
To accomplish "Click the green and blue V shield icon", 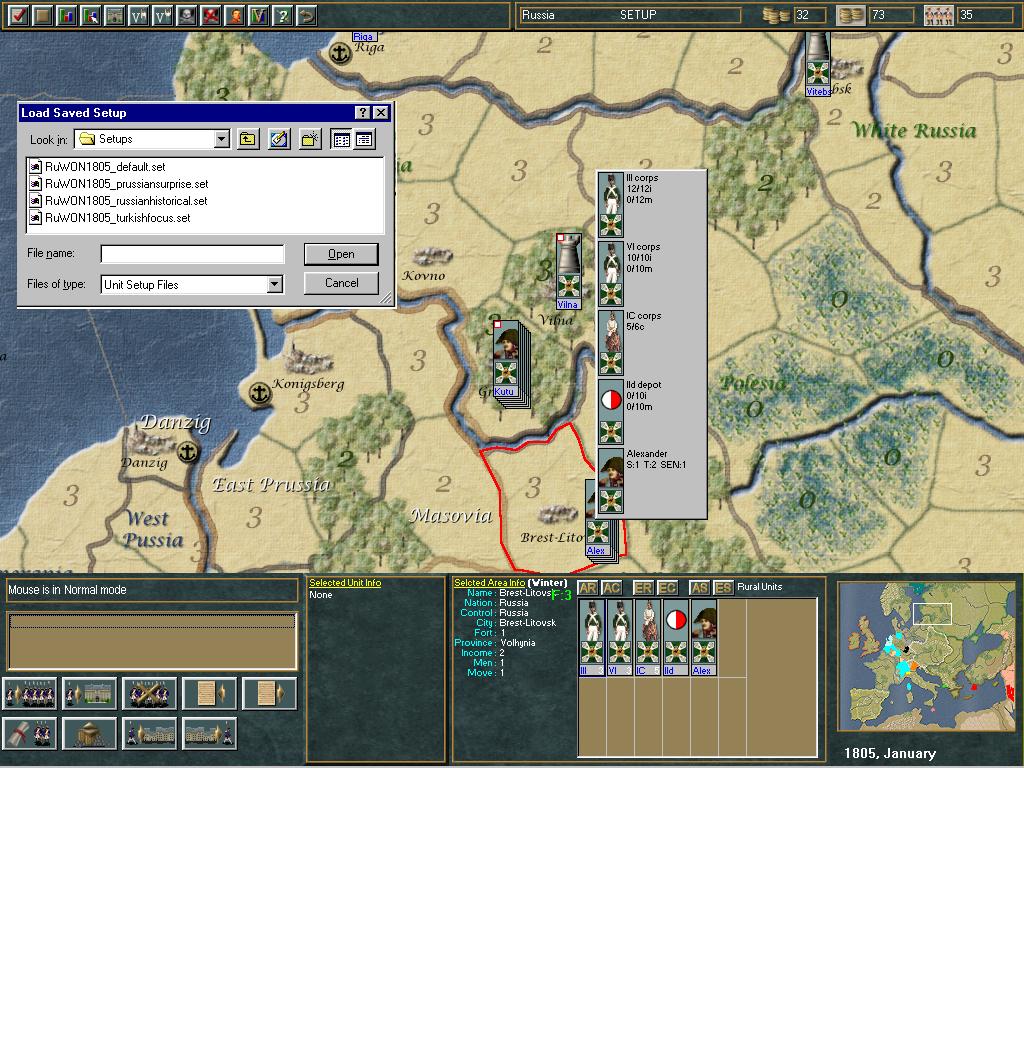I will pyautogui.click(x=259, y=15).
